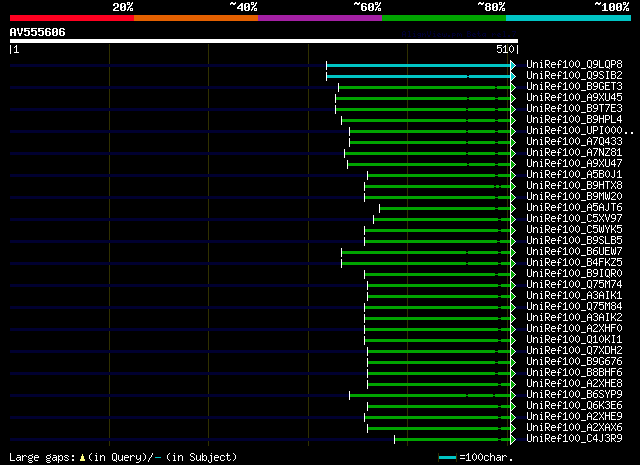Click the green ~80% identity legend segment
The height and width of the screenshot is (465, 640).
click(444, 18)
